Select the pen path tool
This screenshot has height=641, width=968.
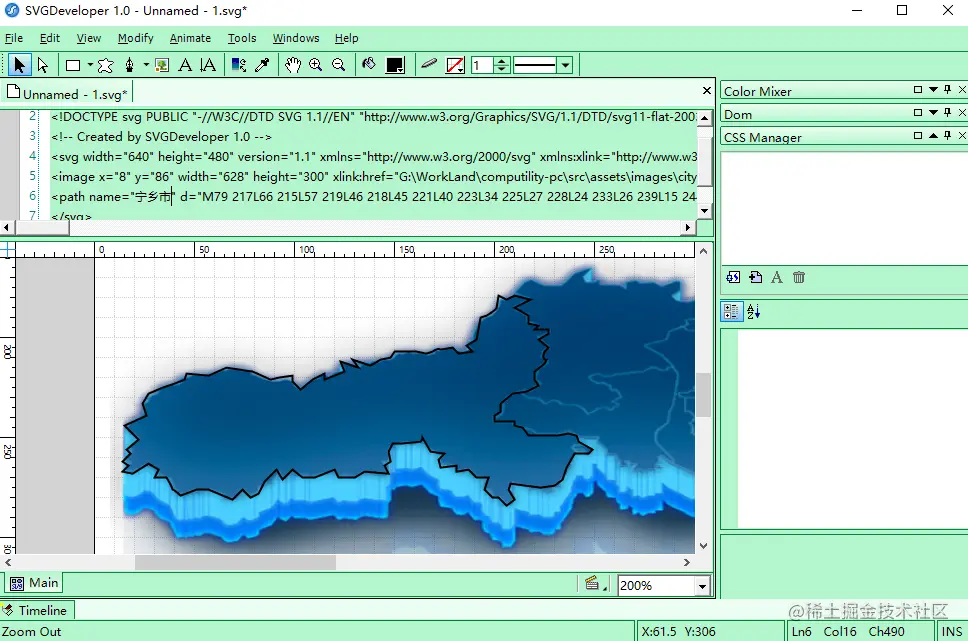(130, 65)
